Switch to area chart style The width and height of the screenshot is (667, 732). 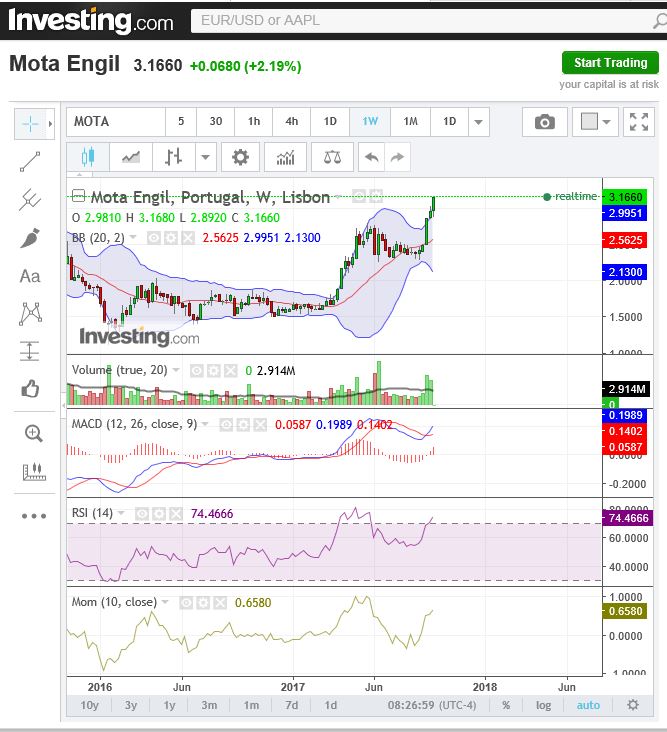(131, 157)
